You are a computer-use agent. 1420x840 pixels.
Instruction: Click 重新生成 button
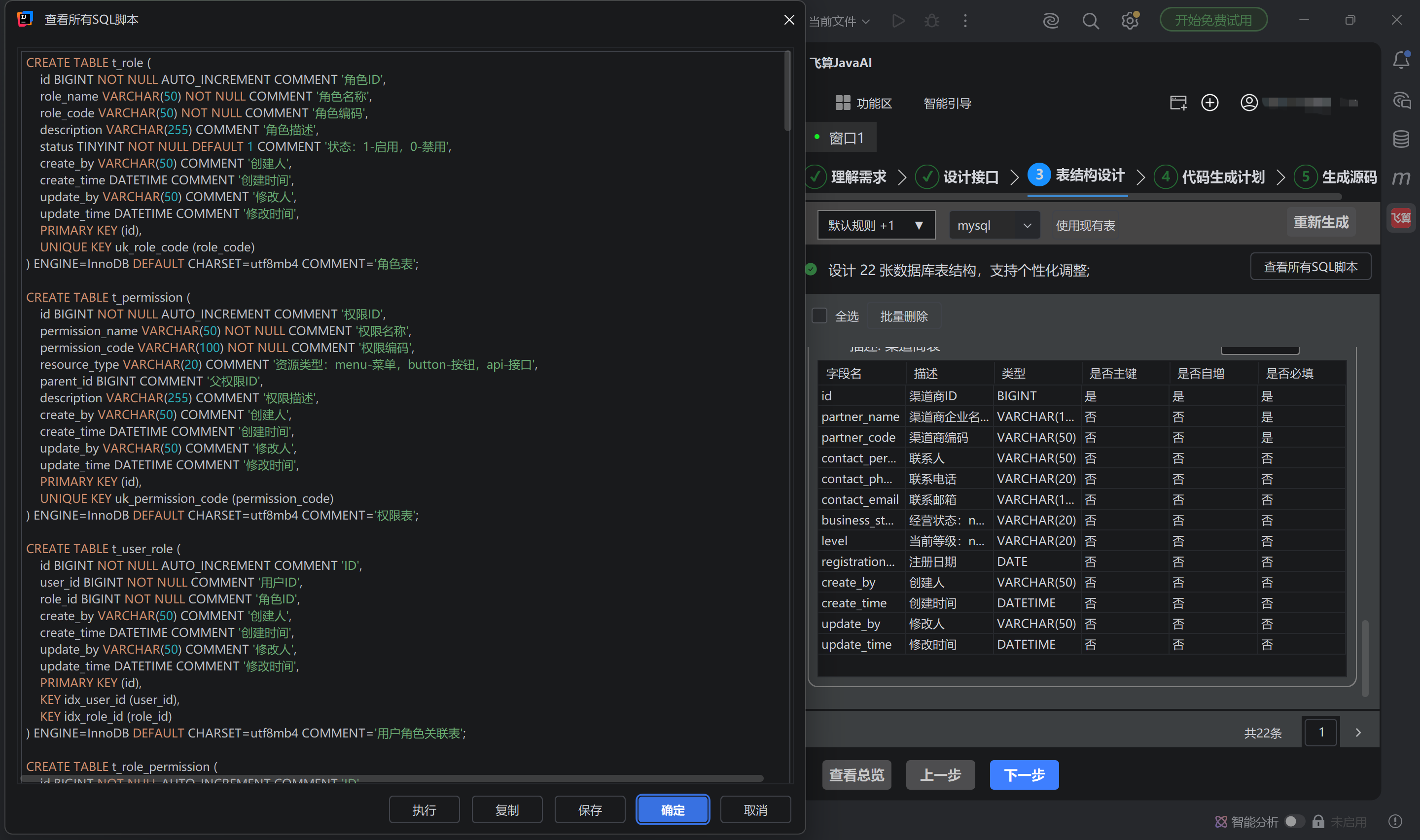pyautogui.click(x=1321, y=222)
